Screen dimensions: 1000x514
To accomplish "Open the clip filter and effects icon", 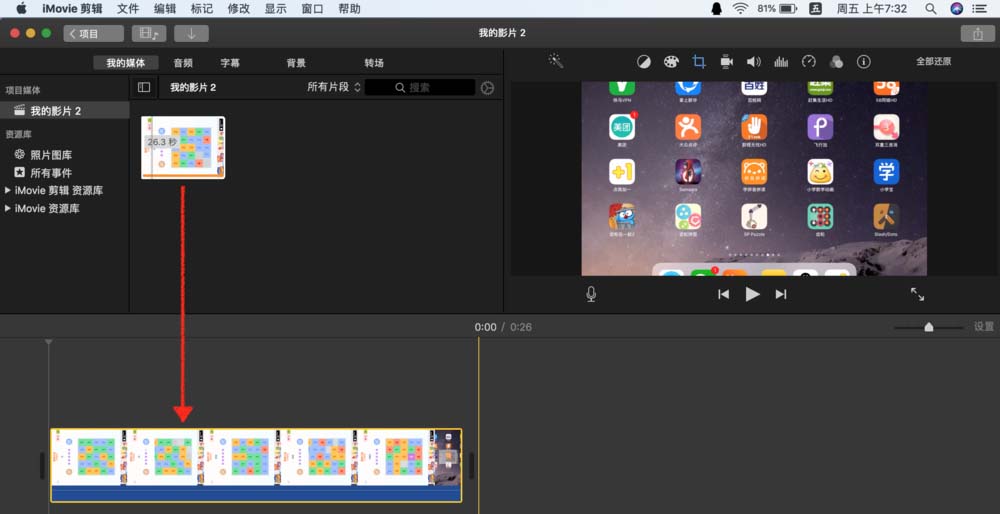I will [836, 62].
